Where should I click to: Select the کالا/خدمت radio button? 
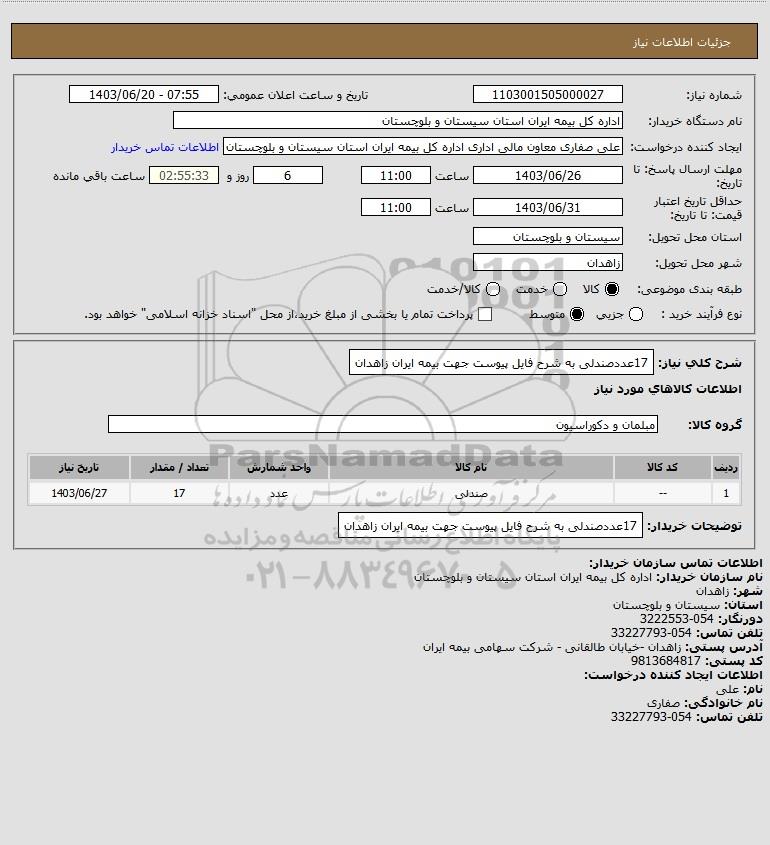click(x=492, y=289)
